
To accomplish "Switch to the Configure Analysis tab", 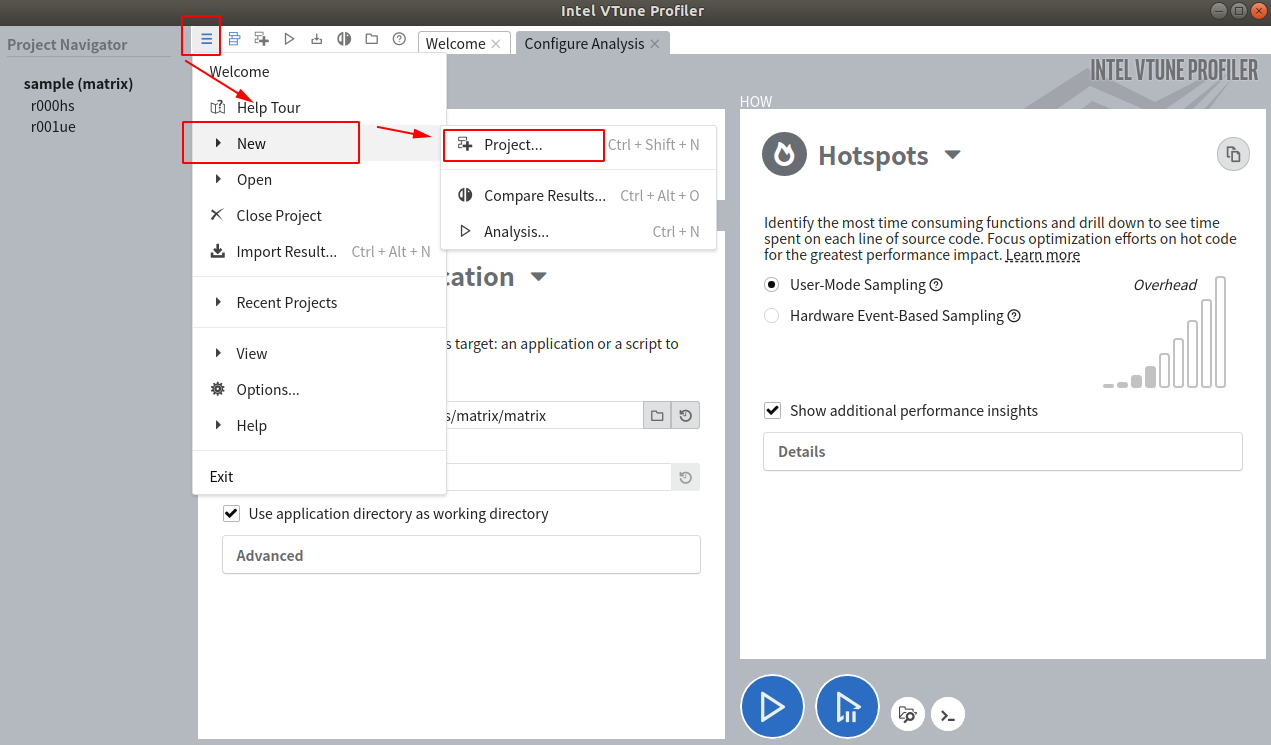I will point(584,44).
